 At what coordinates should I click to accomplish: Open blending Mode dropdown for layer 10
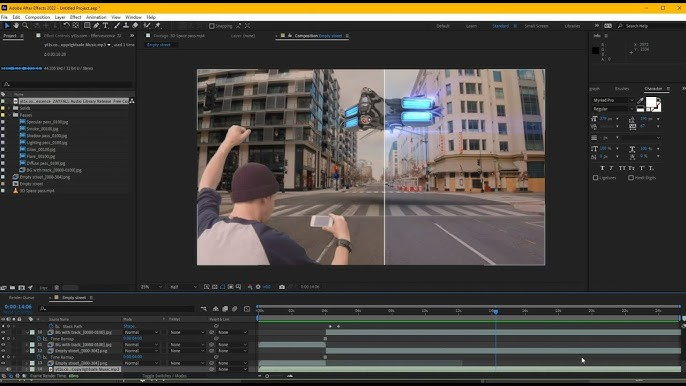click(x=141, y=333)
